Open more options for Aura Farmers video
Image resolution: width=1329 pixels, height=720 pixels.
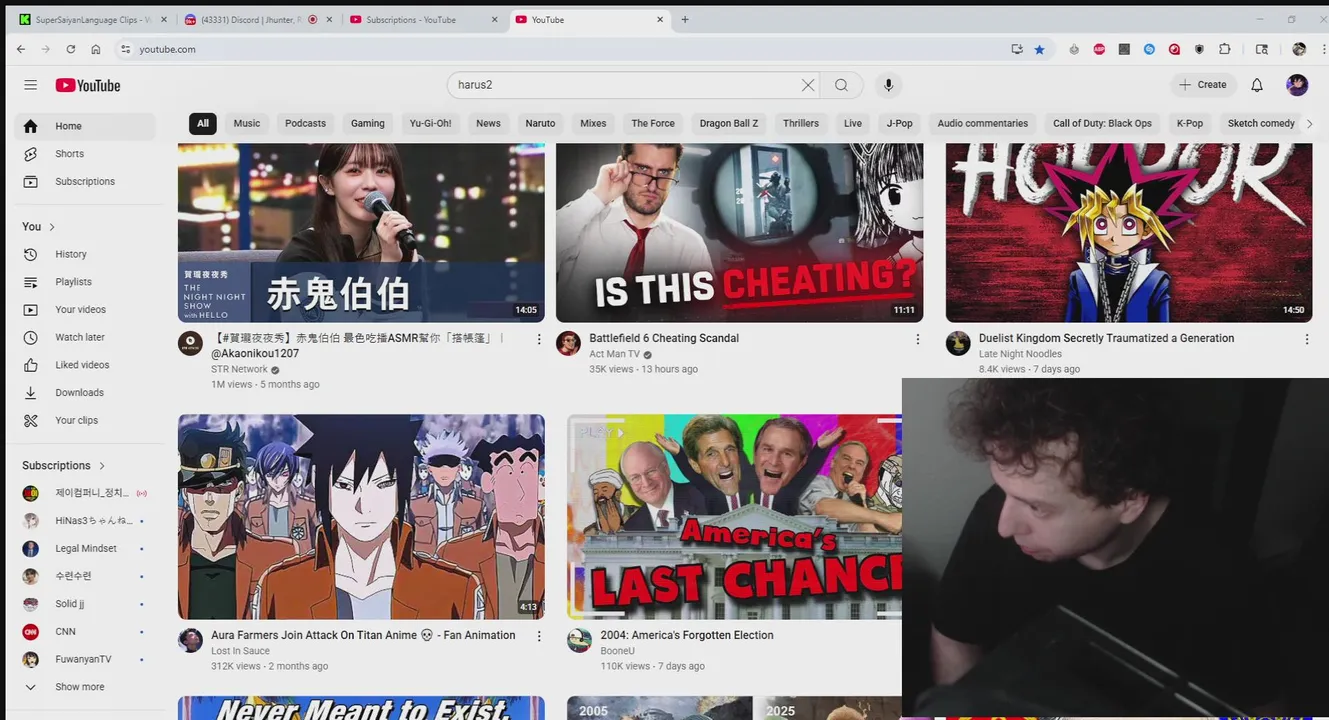tap(539, 636)
